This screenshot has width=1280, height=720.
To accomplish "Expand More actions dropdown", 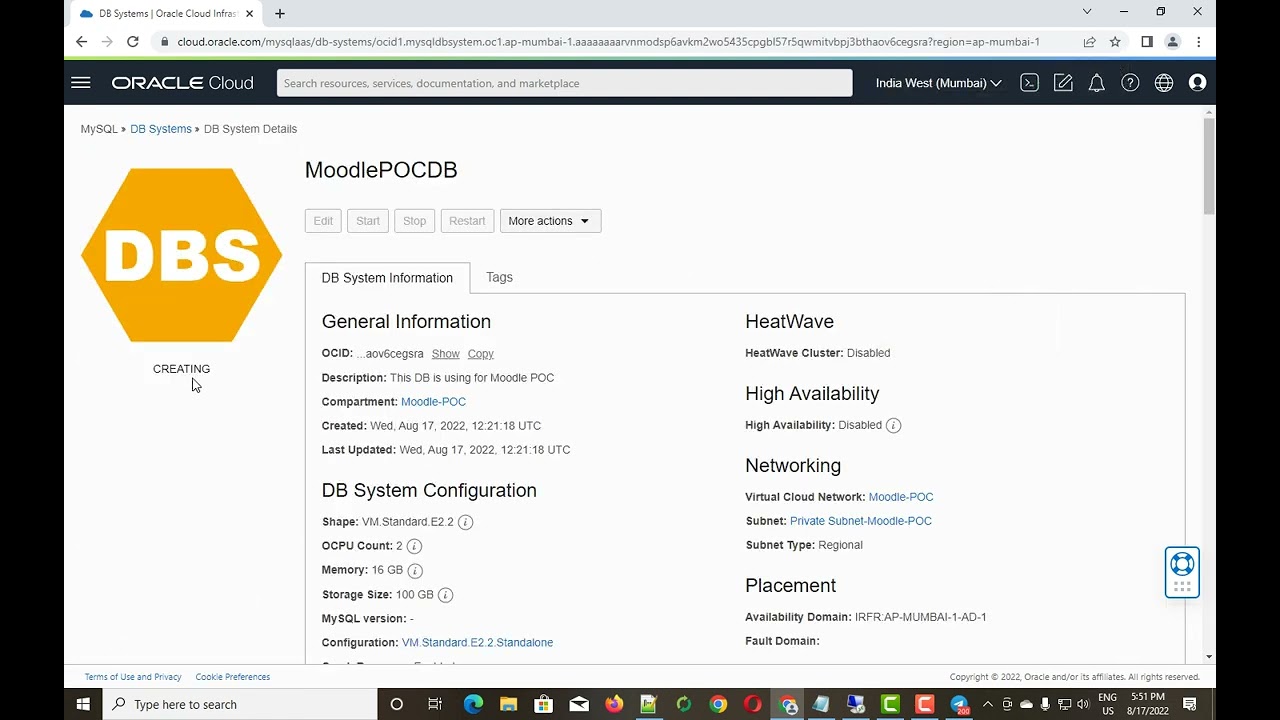I will click(x=550, y=221).
